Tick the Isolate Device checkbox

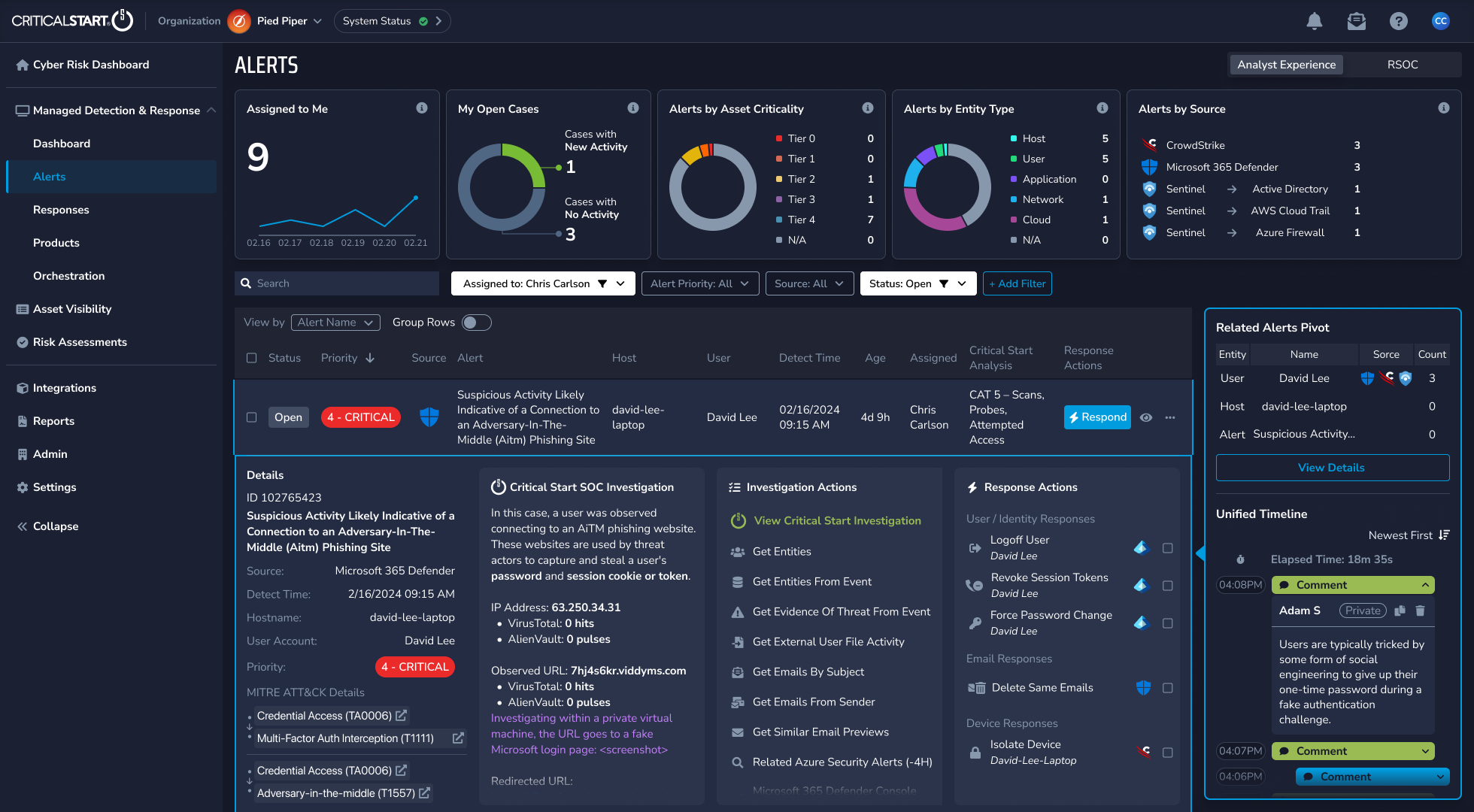pos(1167,753)
